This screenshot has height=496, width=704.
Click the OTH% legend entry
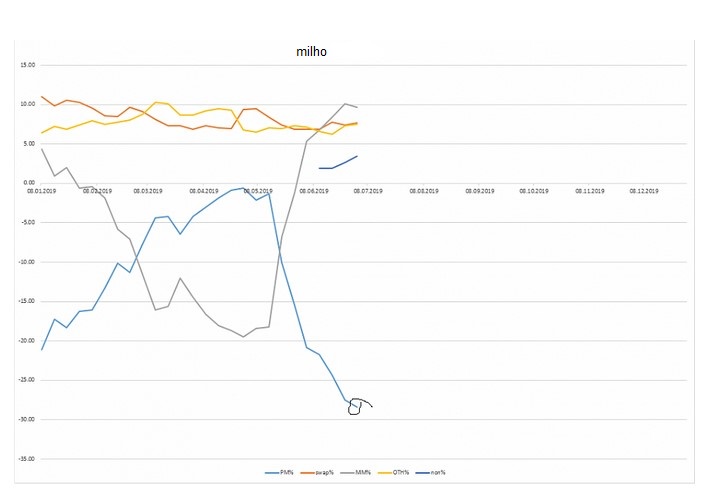click(401, 471)
